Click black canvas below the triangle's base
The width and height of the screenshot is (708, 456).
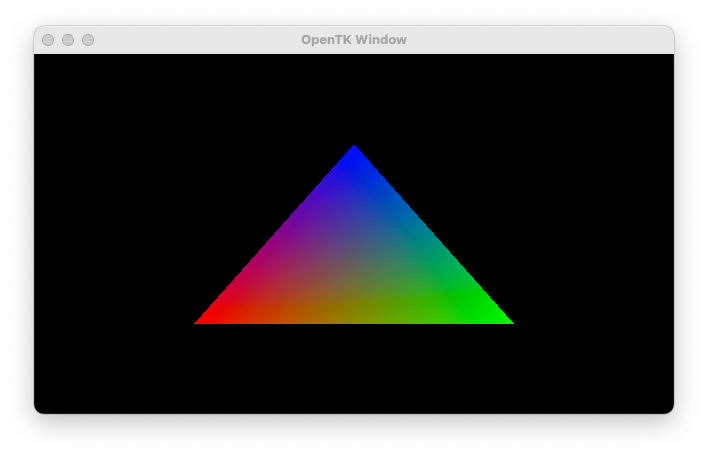[x=354, y=370]
